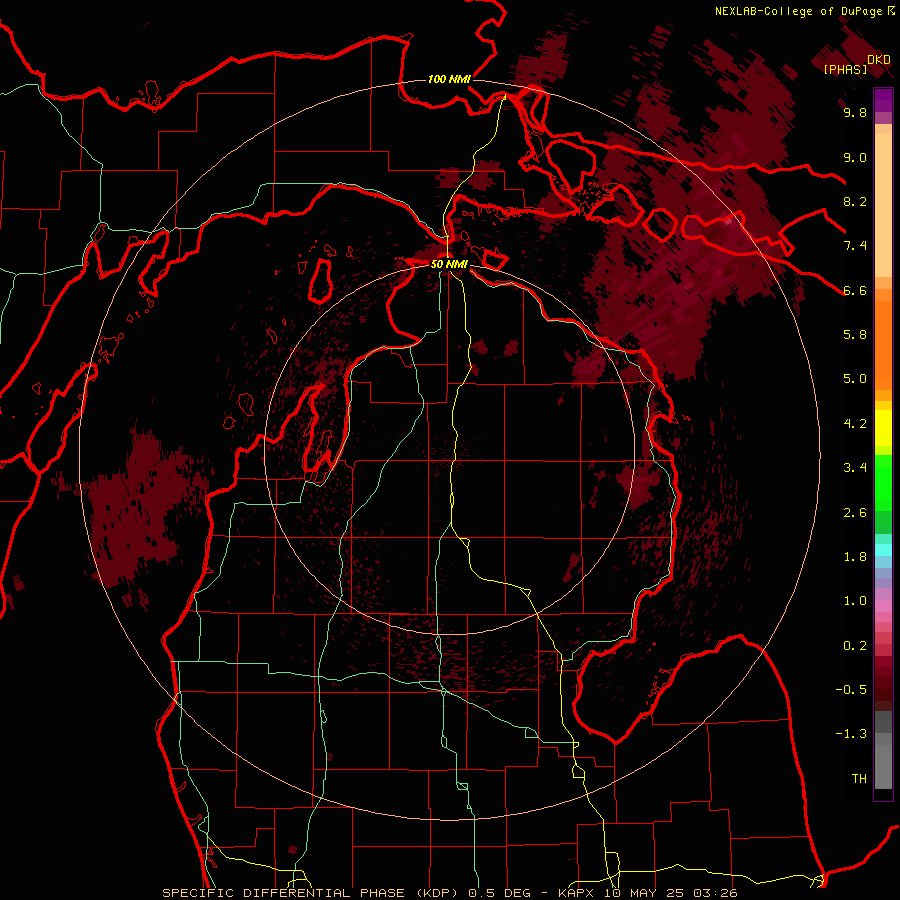
Task: Click the bright green color bar segment
Action: 883,482
